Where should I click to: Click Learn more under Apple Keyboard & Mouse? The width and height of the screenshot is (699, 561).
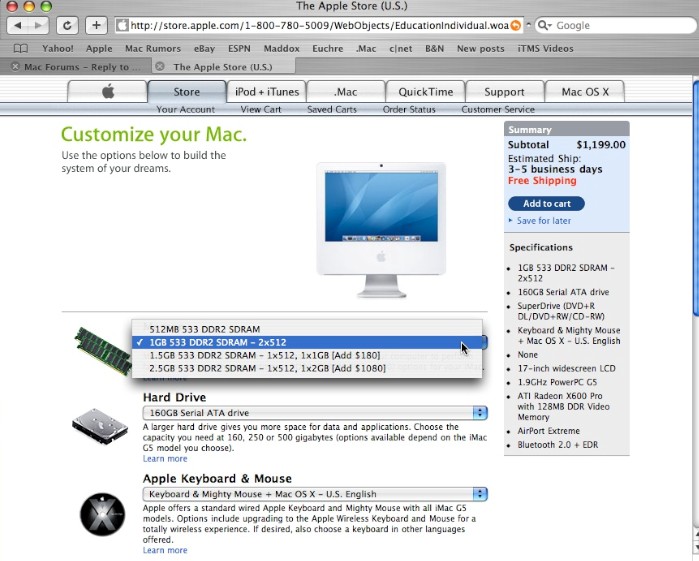pos(165,550)
